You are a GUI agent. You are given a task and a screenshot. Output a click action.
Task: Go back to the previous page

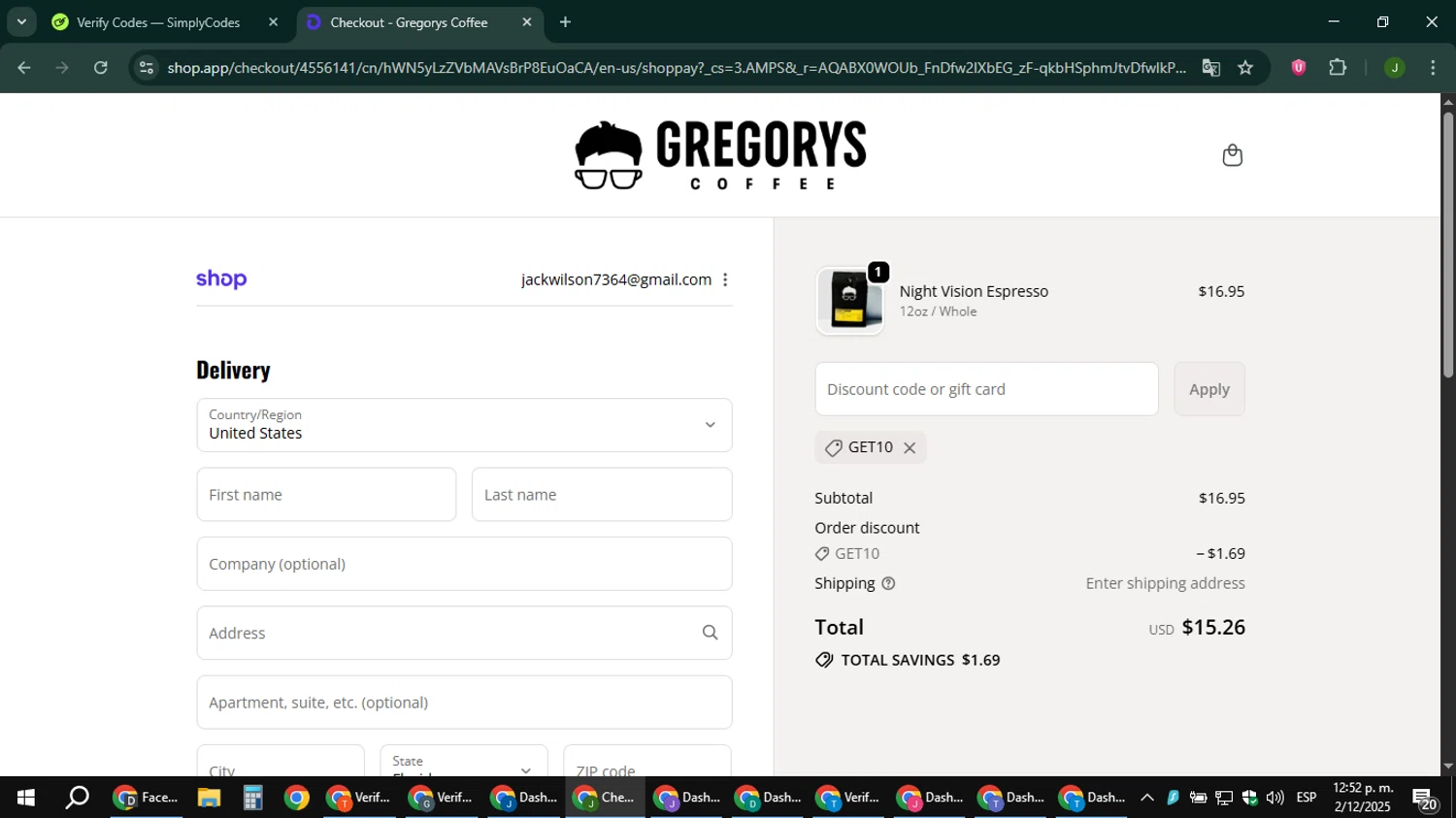point(24,68)
